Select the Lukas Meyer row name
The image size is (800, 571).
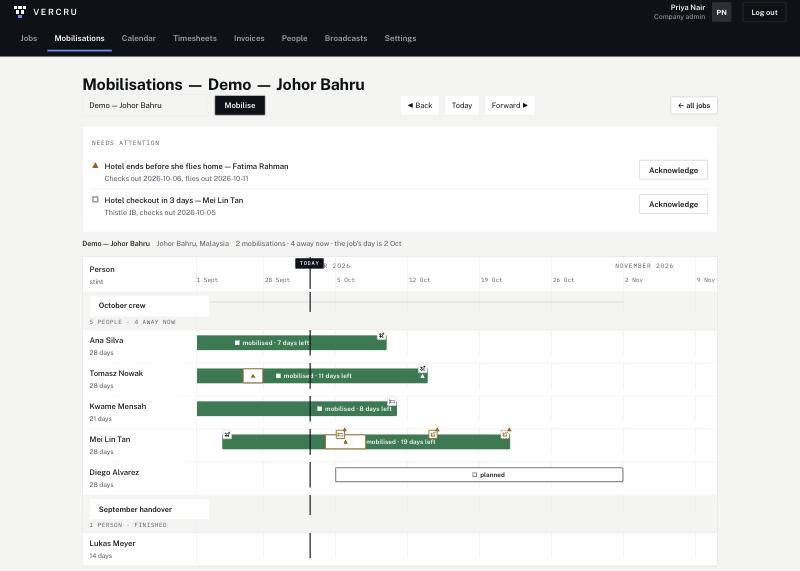112,543
